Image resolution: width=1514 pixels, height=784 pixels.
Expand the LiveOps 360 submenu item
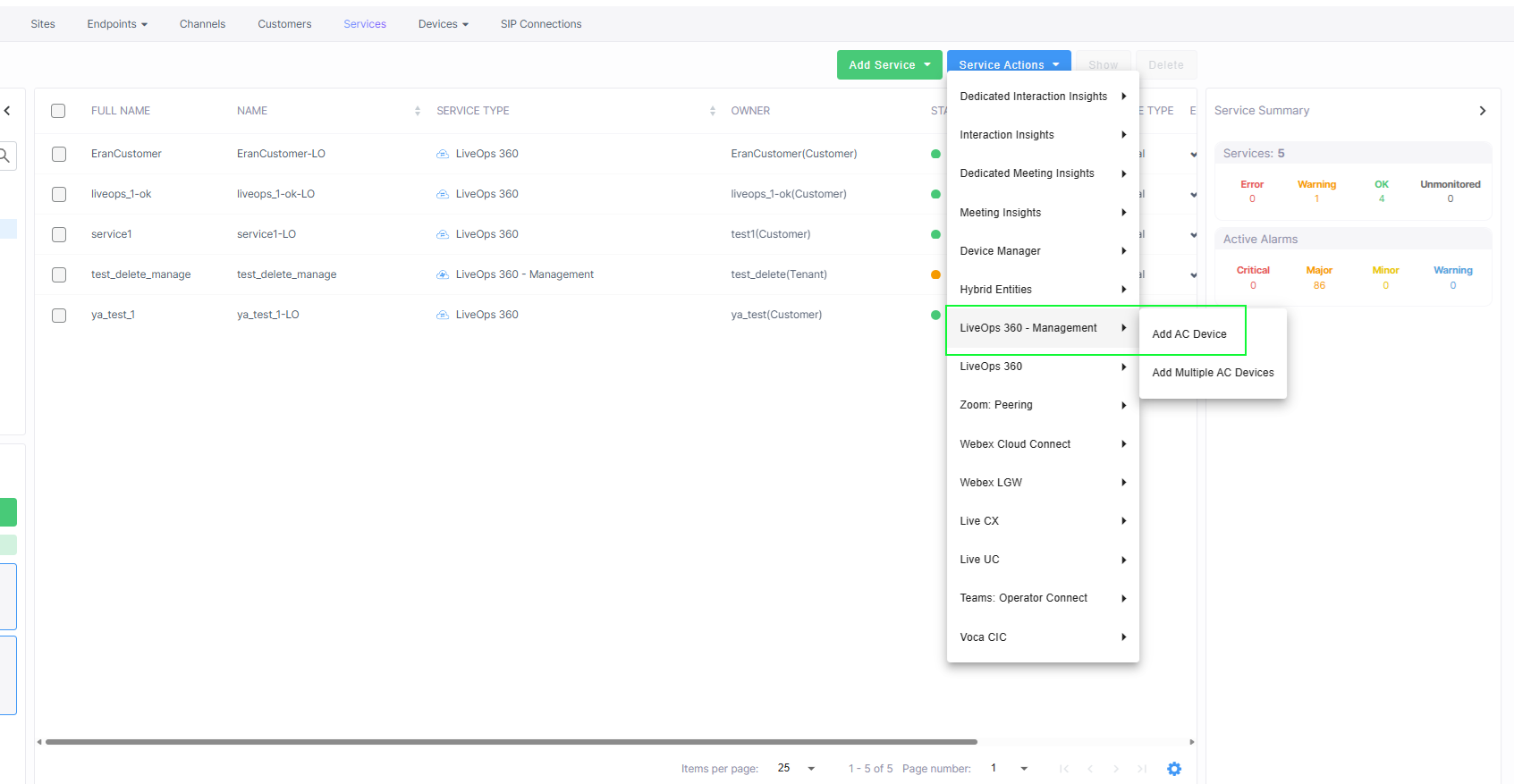point(1043,367)
